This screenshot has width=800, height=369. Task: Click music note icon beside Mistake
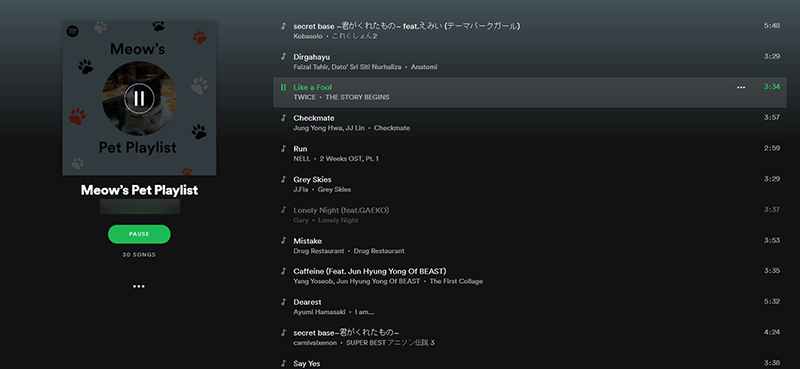[x=283, y=240]
